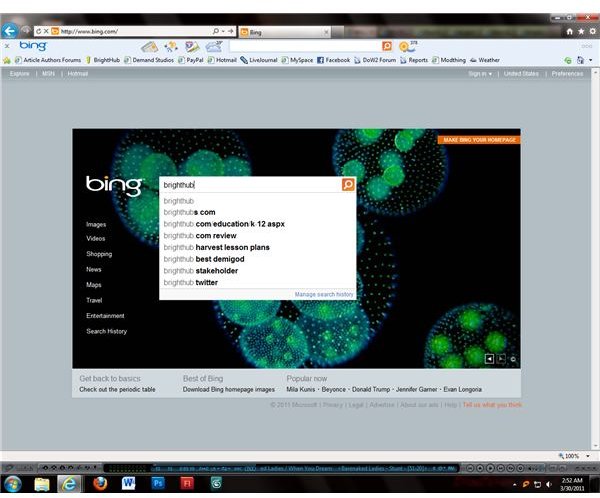
Task: Open the BrightHub bookmark
Action: [103, 60]
